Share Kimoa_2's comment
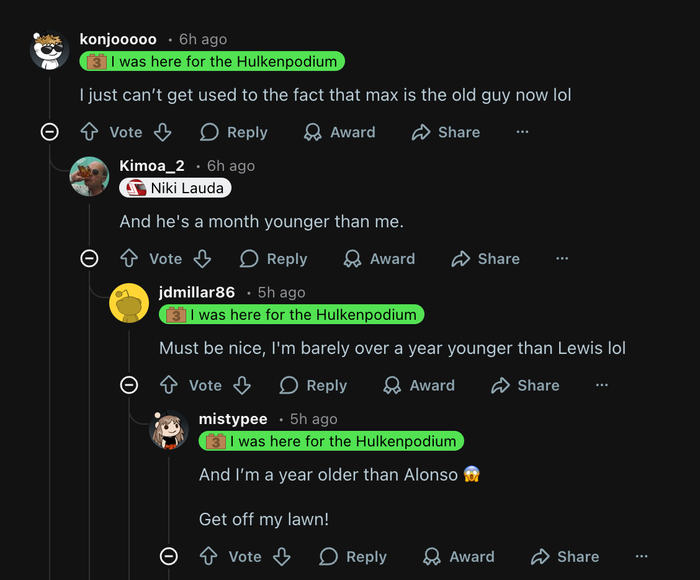Image resolution: width=700 pixels, height=580 pixels. click(x=485, y=258)
